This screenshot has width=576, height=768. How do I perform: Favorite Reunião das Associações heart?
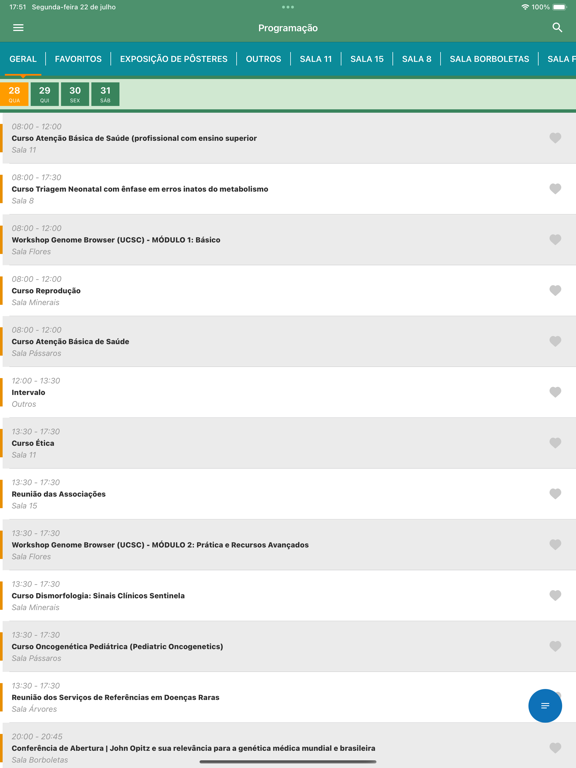pos(555,494)
